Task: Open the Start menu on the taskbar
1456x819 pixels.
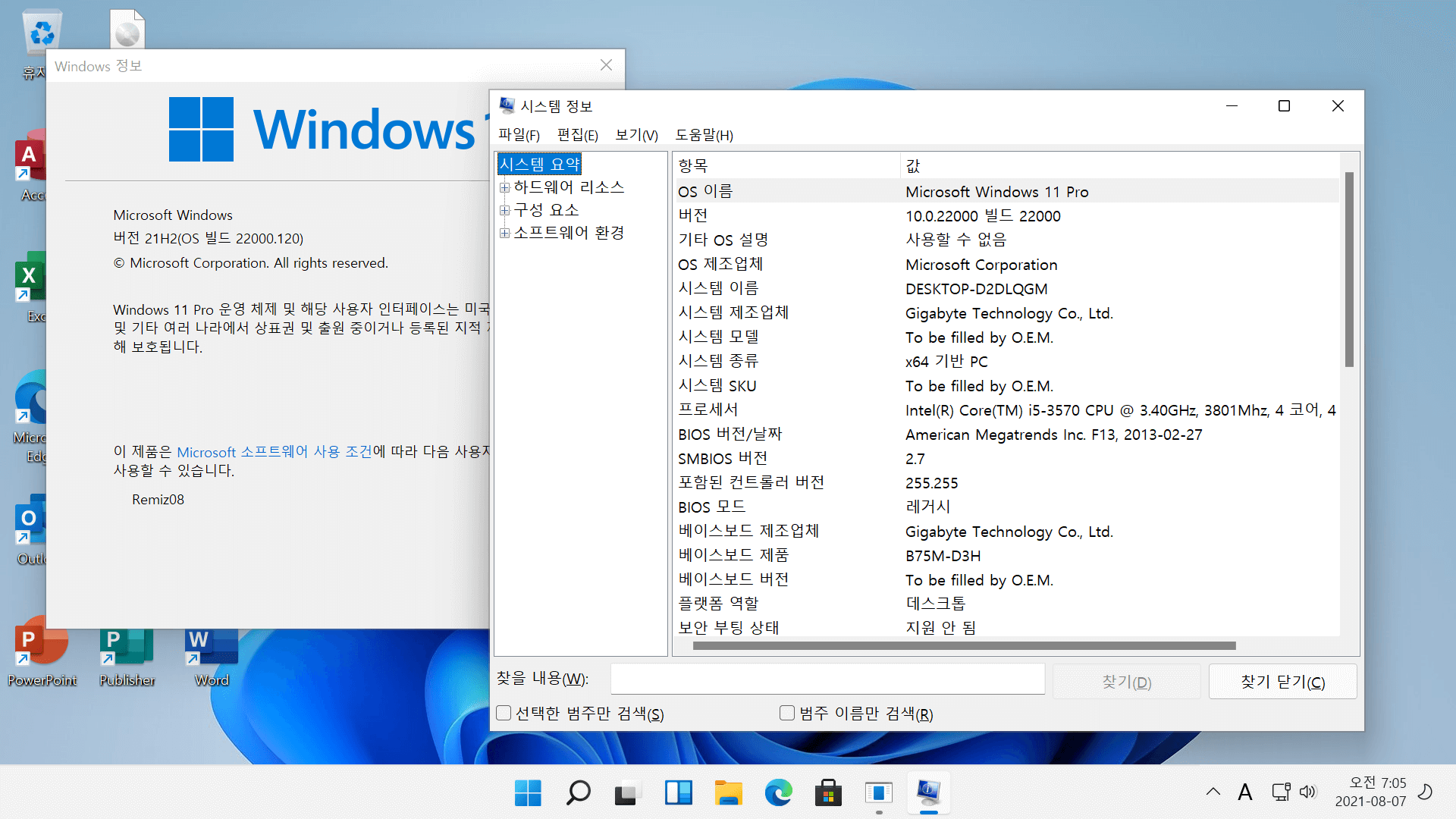Action: pos(528,793)
